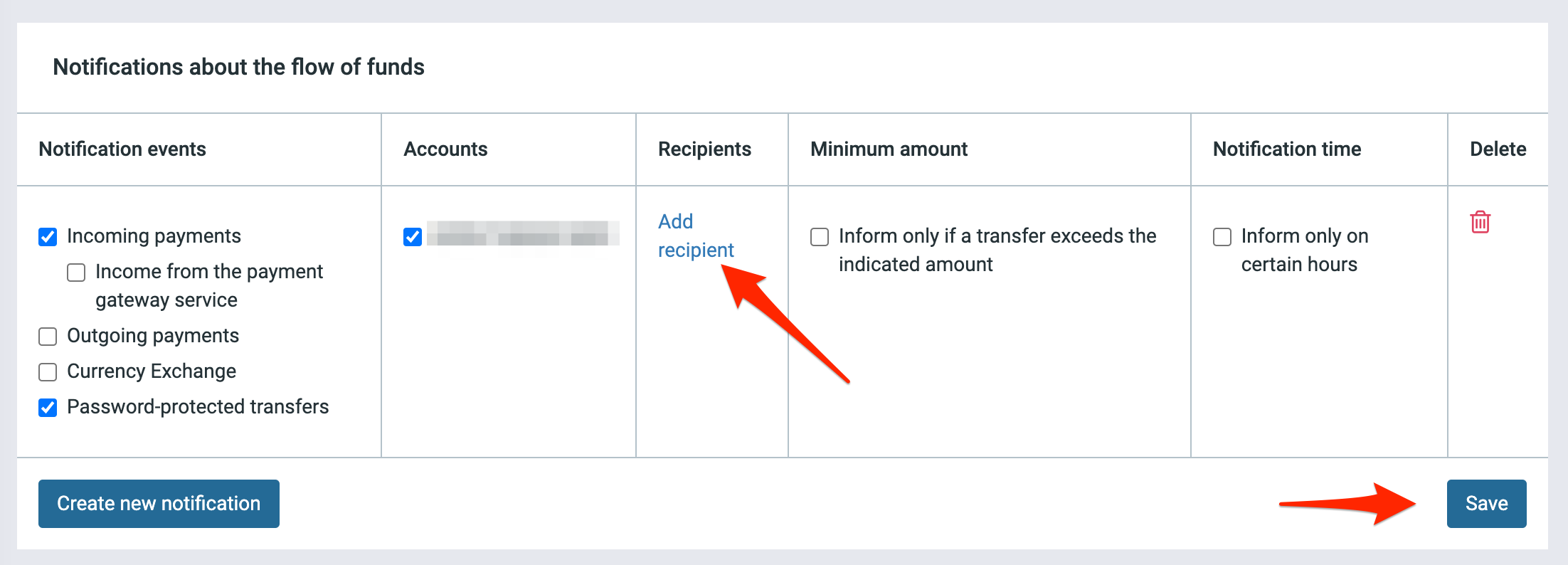
Task: Enable Currency Exchange notifications
Action: [x=48, y=372]
